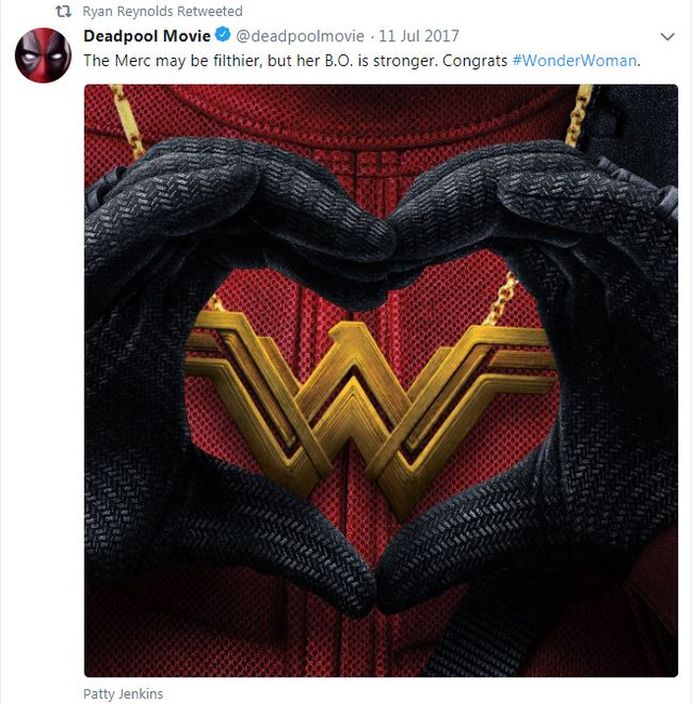Open the Deadpool mask profile avatar
This screenshot has width=692, height=704.
43,55
